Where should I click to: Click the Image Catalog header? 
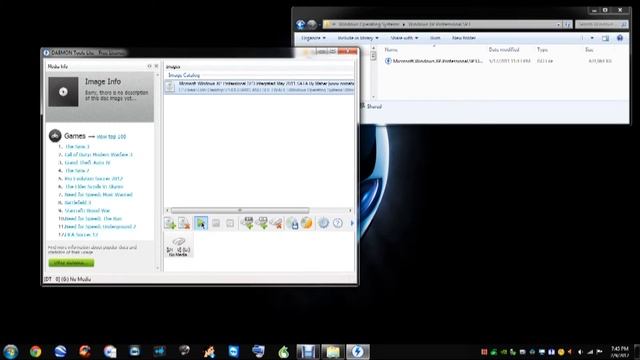(x=184, y=76)
